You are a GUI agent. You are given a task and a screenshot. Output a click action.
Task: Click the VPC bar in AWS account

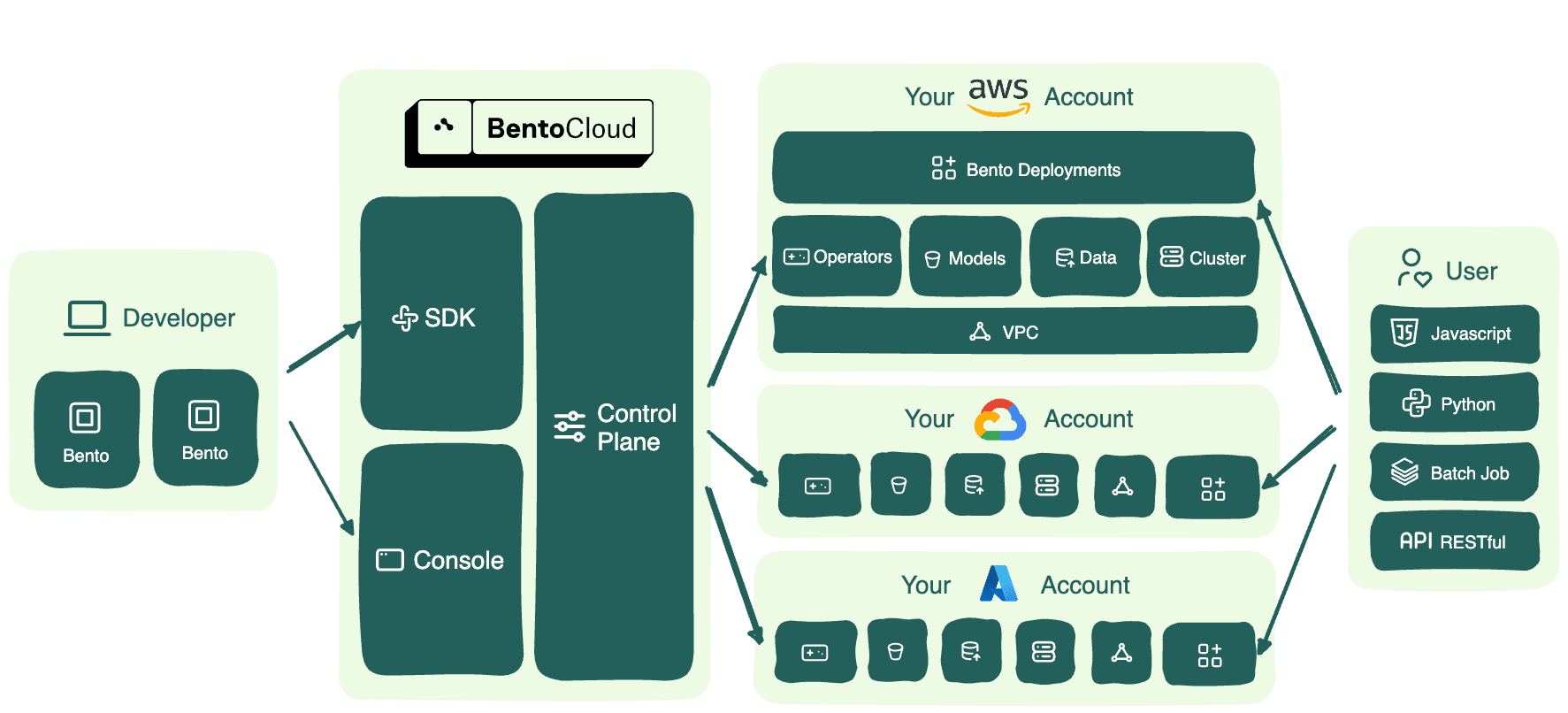click(1014, 331)
